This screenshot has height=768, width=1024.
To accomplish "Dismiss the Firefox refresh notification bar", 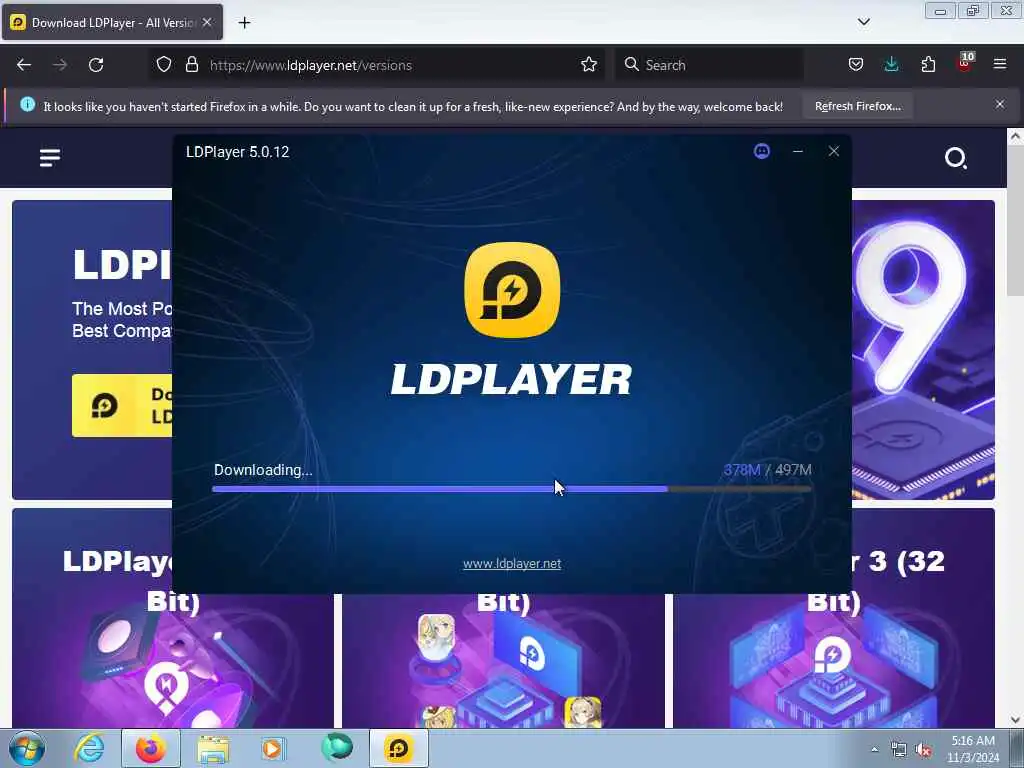I will [1000, 104].
